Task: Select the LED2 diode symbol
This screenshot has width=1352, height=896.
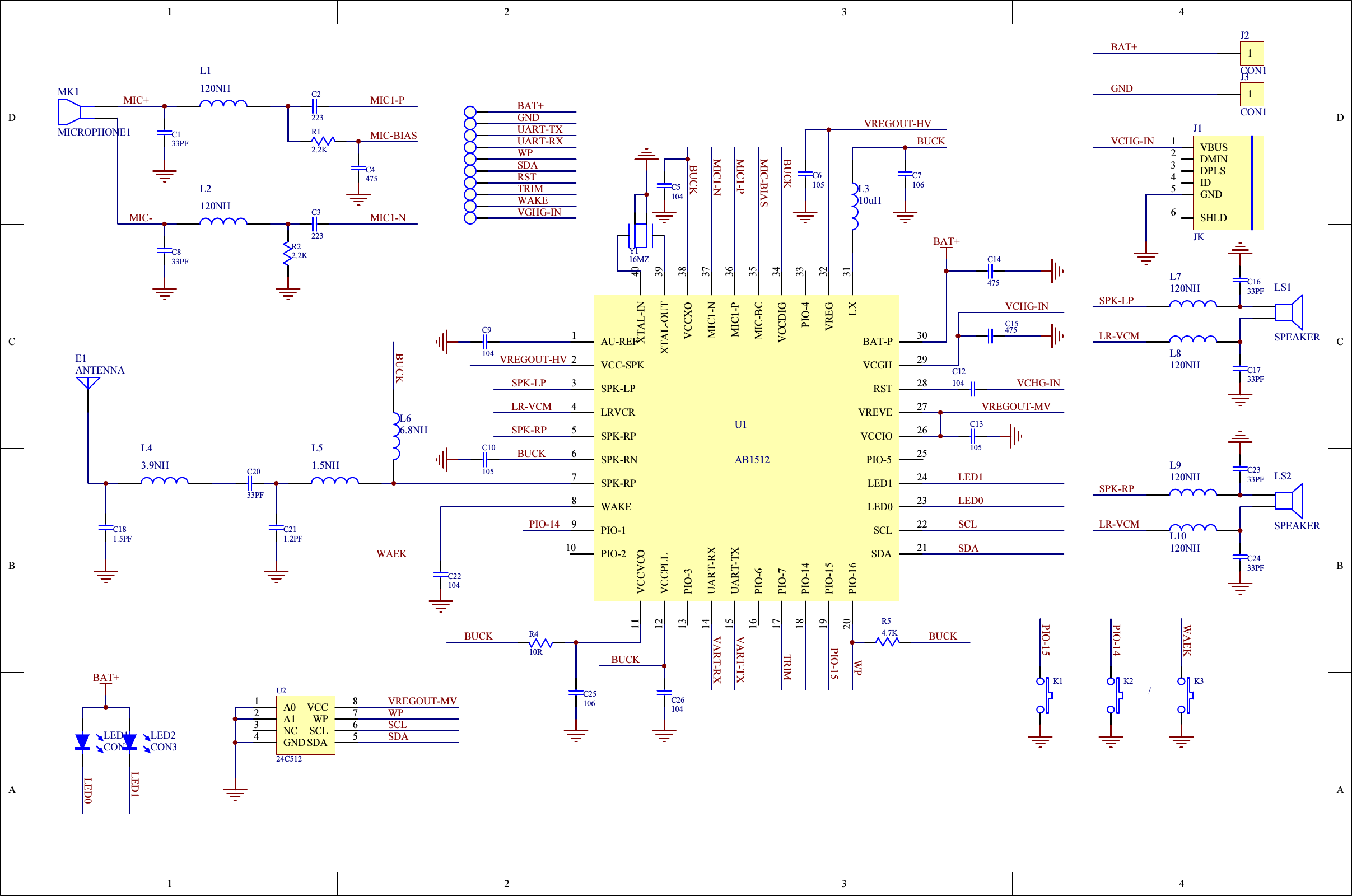Action: pyautogui.click(x=130, y=741)
